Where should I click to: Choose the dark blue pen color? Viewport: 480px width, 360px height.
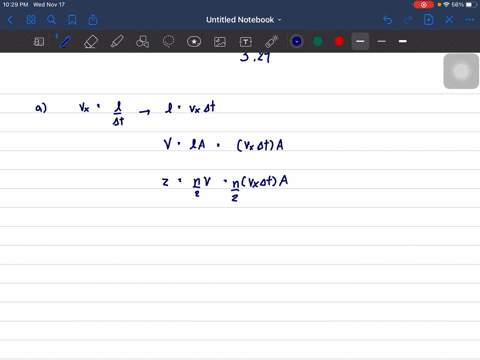(x=297, y=41)
